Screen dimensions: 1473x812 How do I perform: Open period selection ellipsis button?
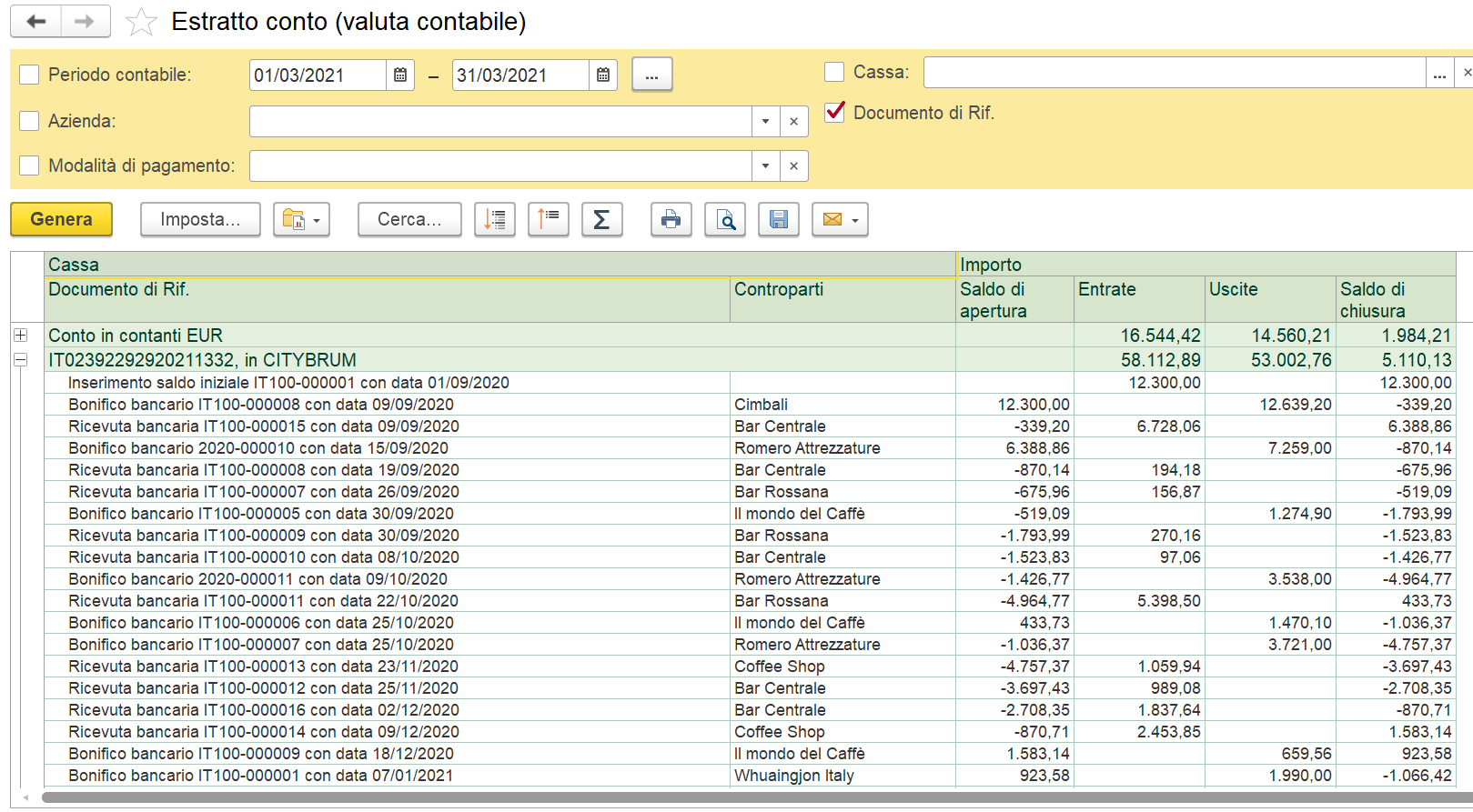pyautogui.click(x=651, y=75)
